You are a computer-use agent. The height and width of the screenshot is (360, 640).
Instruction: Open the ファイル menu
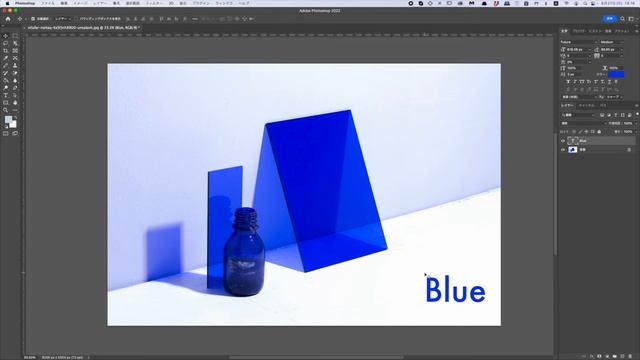tap(48, 3)
